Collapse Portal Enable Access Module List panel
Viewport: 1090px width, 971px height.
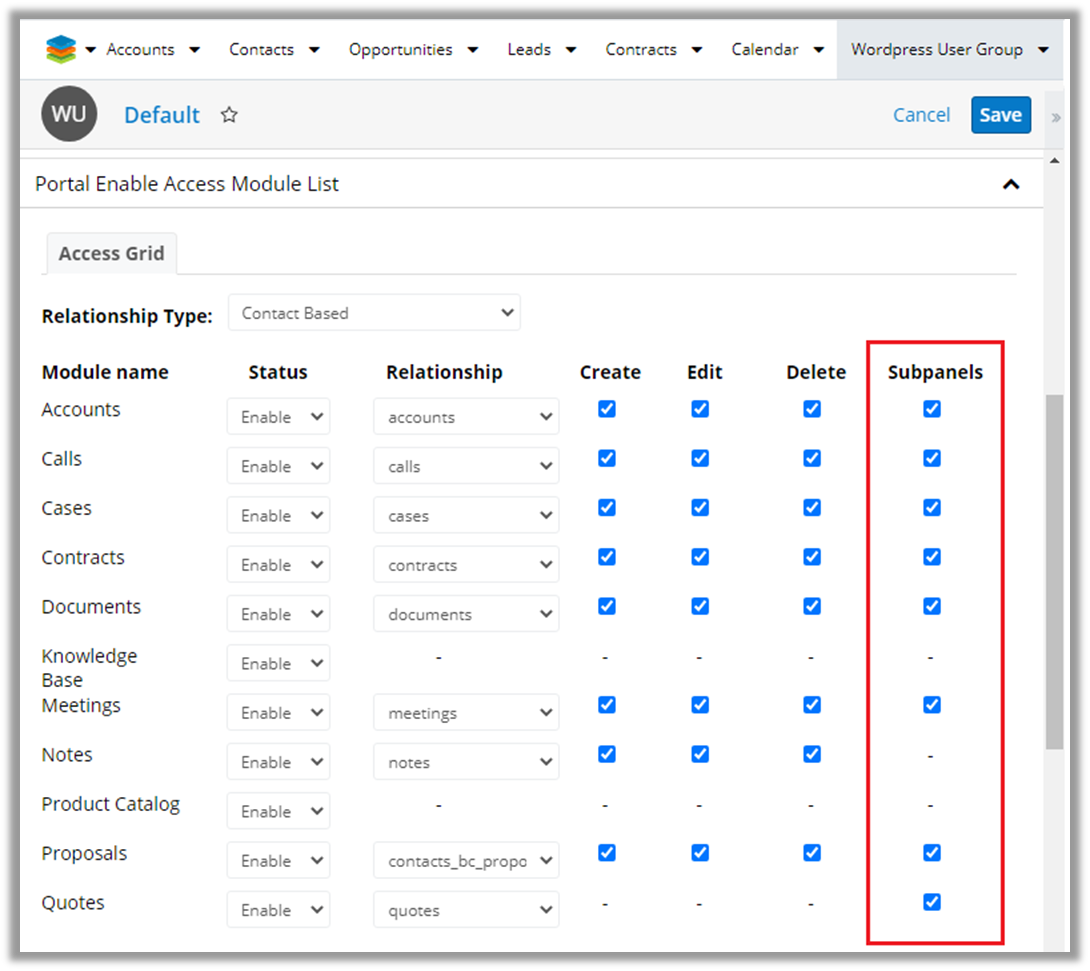pyautogui.click(x=1011, y=184)
